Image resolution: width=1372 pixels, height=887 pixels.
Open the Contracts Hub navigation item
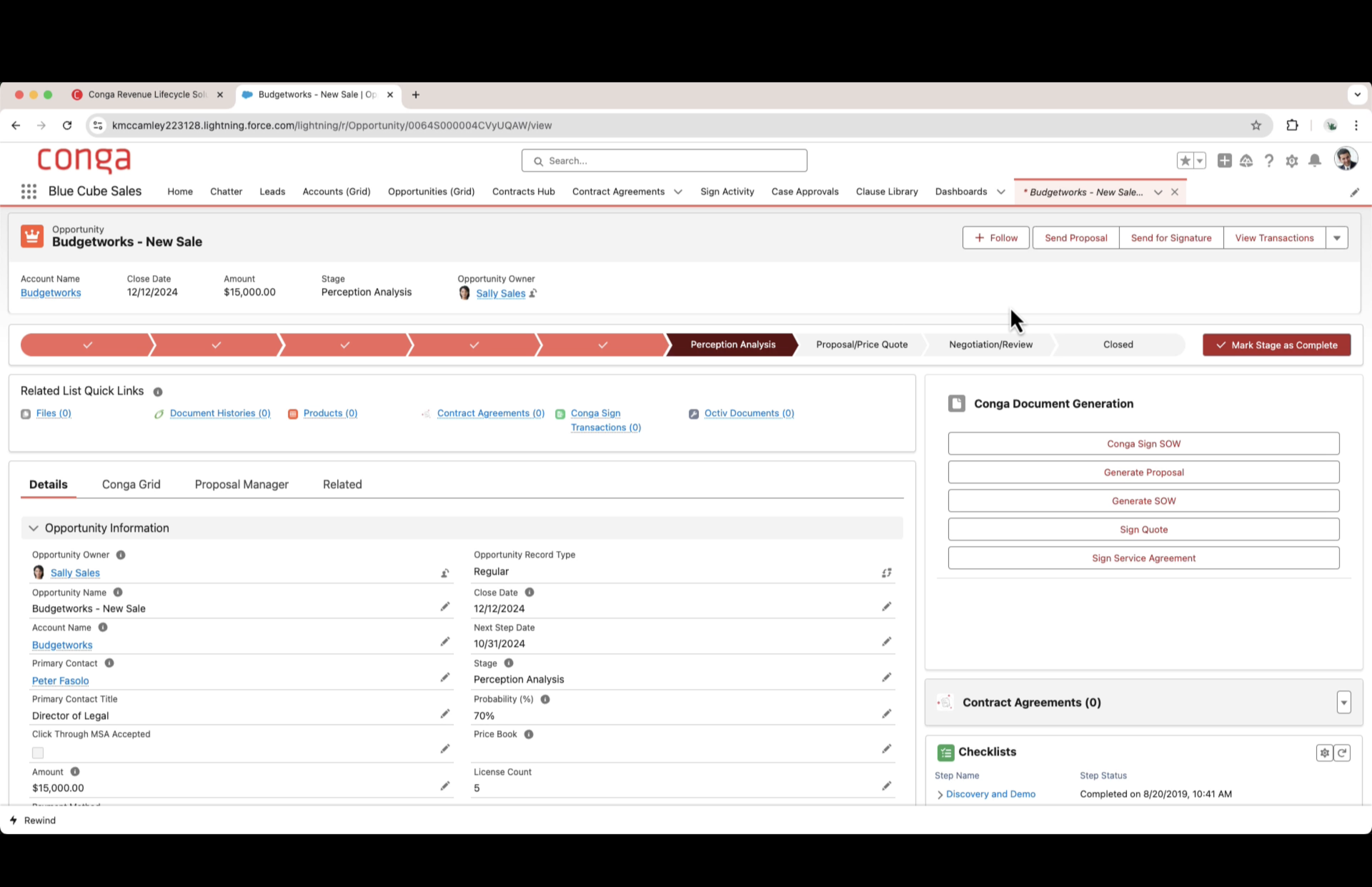pos(523,192)
